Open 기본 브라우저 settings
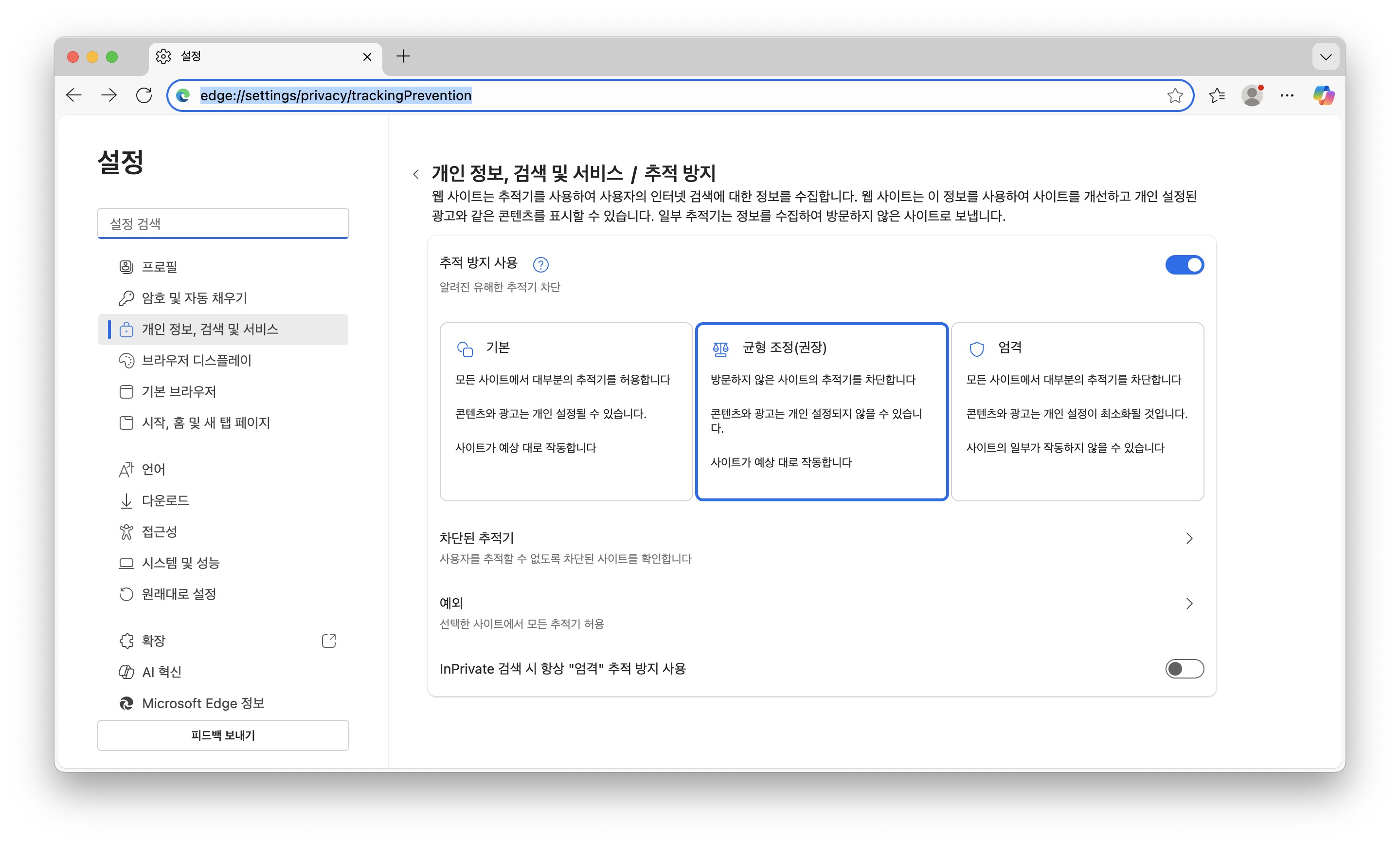The image size is (1400, 844). click(x=223, y=392)
